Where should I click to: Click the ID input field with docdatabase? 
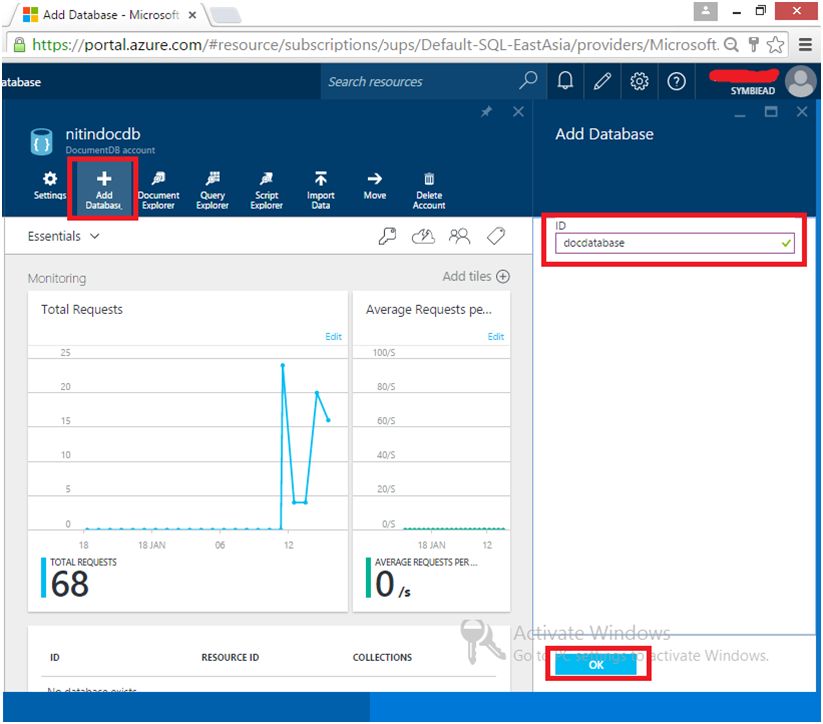click(674, 243)
